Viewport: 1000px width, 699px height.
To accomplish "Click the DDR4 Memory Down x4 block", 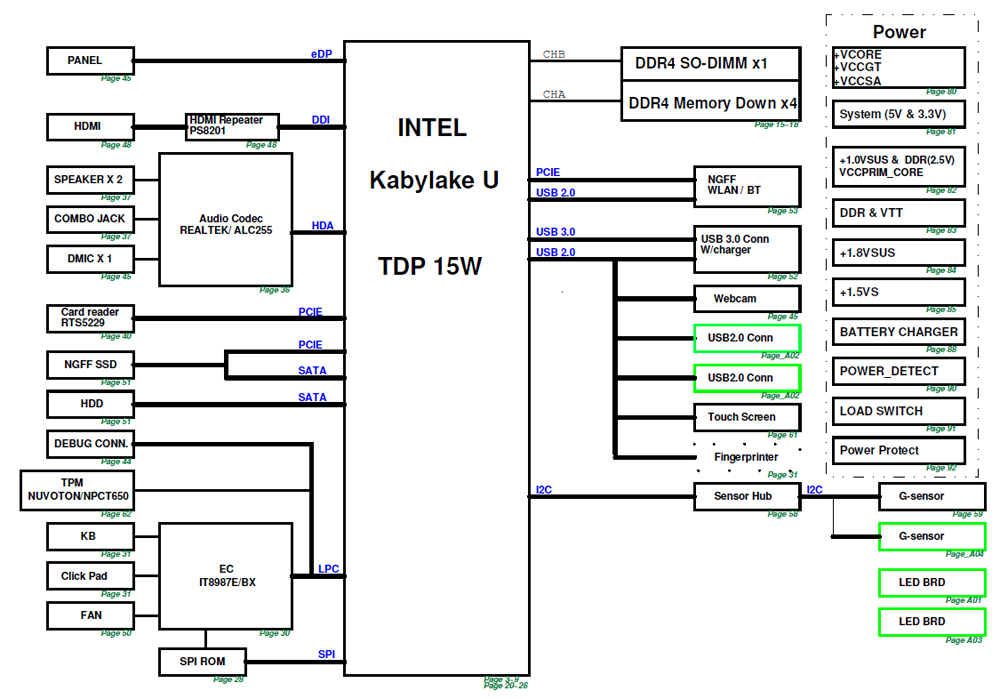I will click(710, 101).
